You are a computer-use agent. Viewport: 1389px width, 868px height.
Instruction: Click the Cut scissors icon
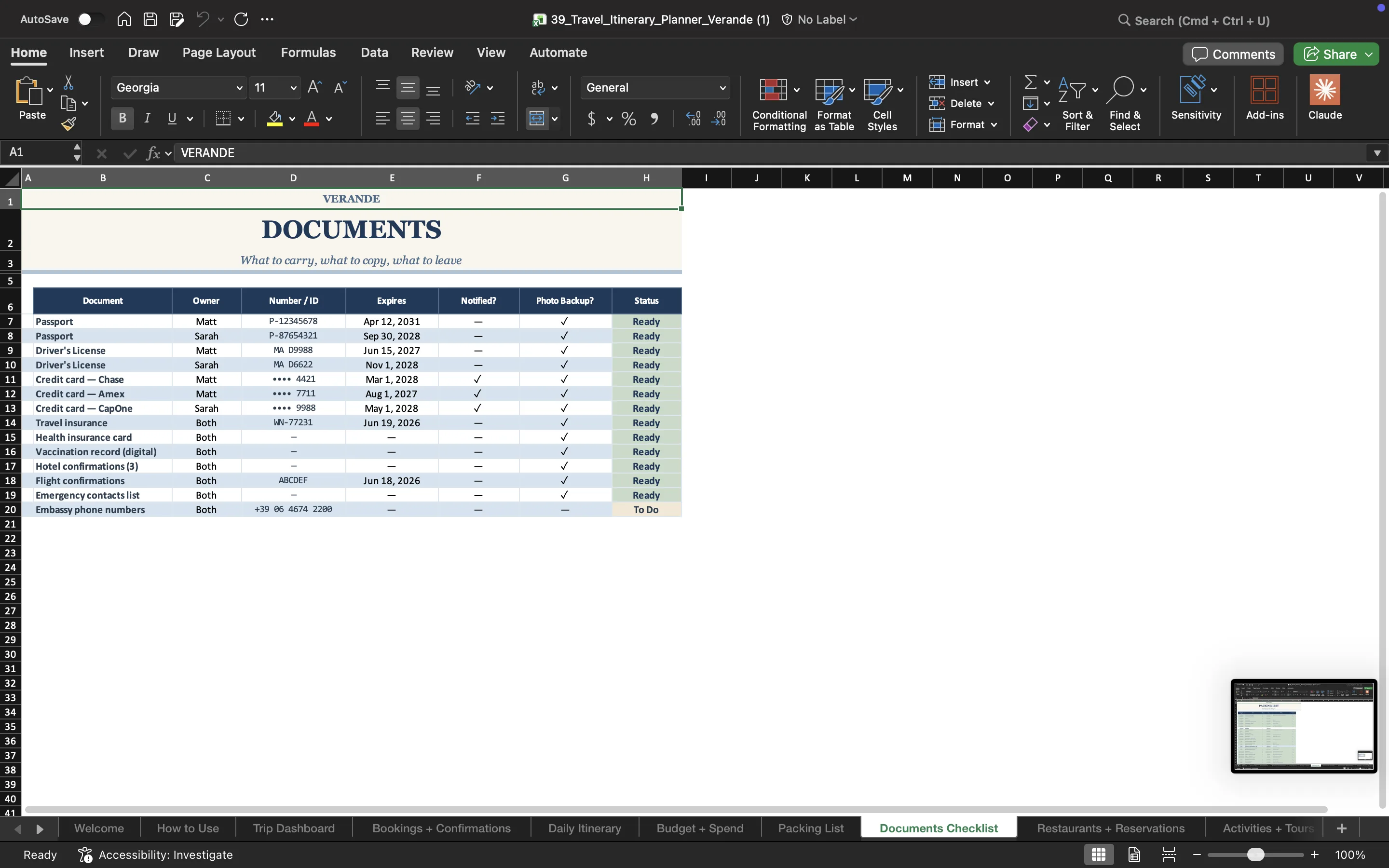tap(68, 82)
